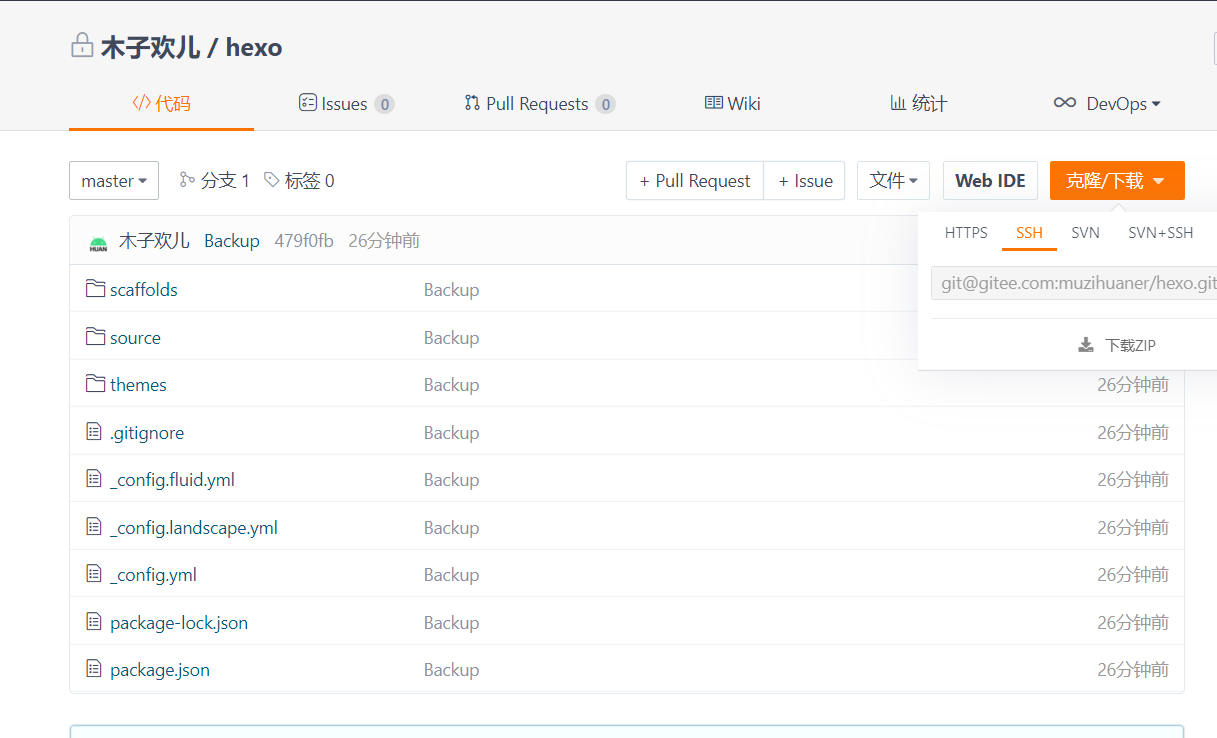This screenshot has width=1217, height=738.
Task: Click the themes folder icon
Action: pyautogui.click(x=95, y=384)
